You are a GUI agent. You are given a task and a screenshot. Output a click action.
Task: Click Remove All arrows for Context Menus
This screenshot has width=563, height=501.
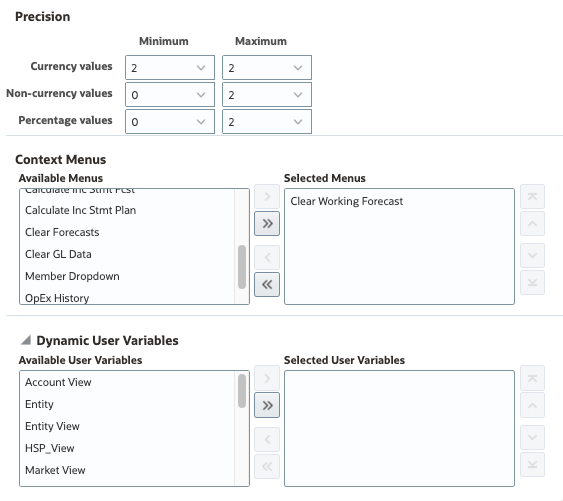[267, 285]
